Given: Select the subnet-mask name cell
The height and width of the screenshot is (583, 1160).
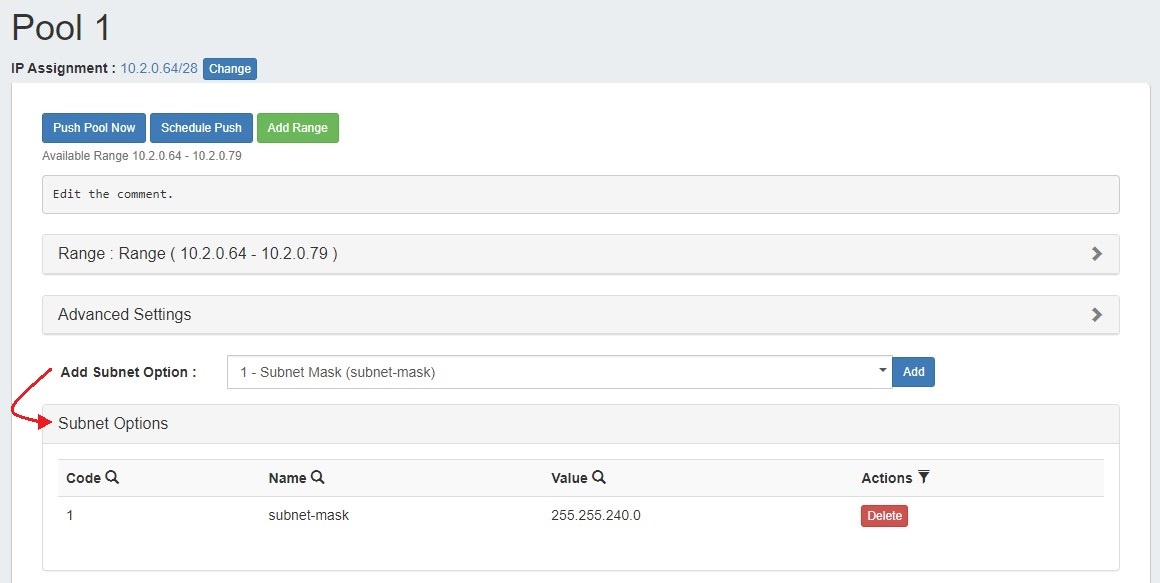Looking at the screenshot, I should click(308, 516).
